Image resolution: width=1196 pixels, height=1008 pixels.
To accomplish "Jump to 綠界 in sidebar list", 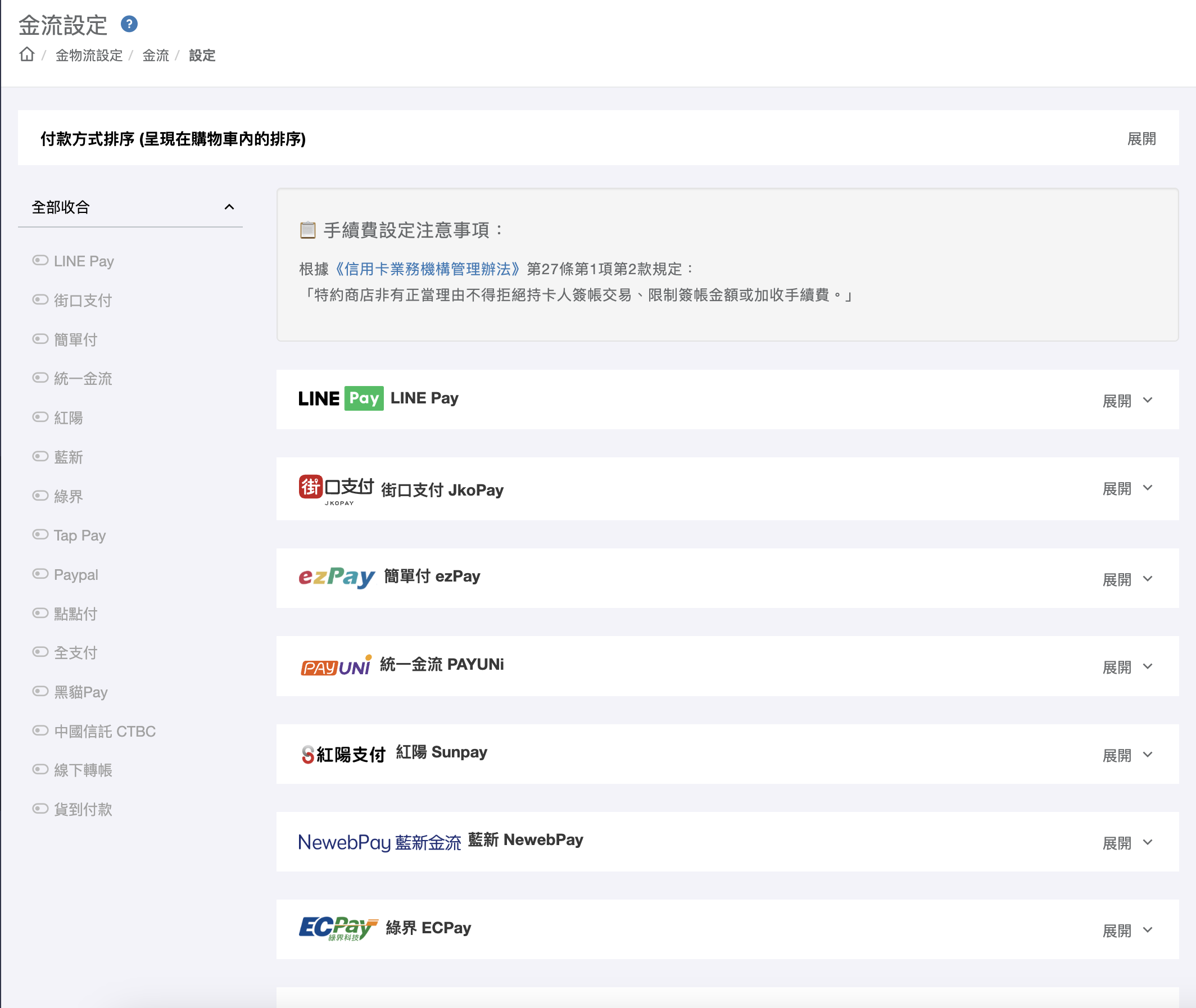I will pyautogui.click(x=69, y=497).
